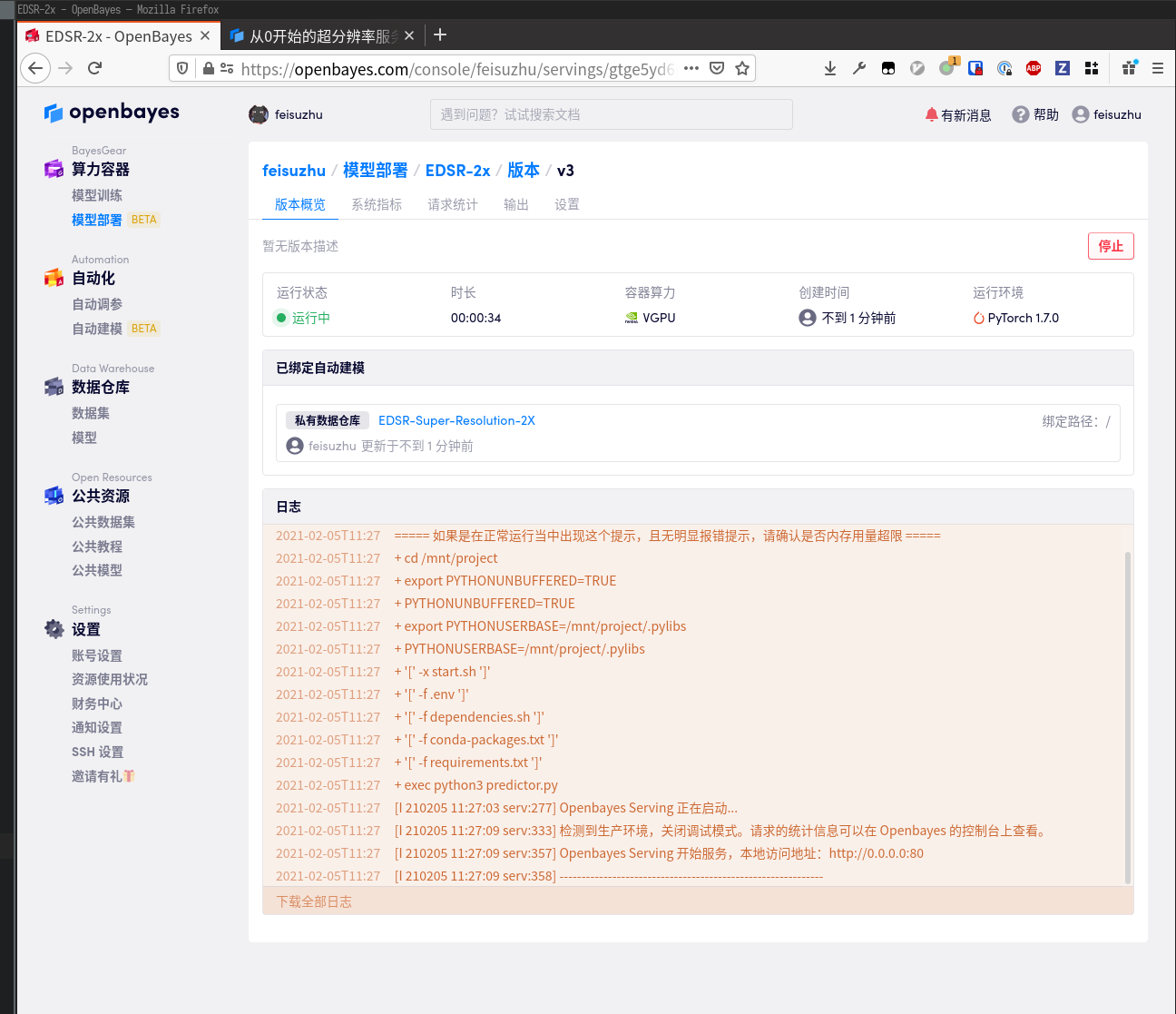Click the Firefox reload page icon
The width and height of the screenshot is (1176, 1014).
(x=94, y=68)
